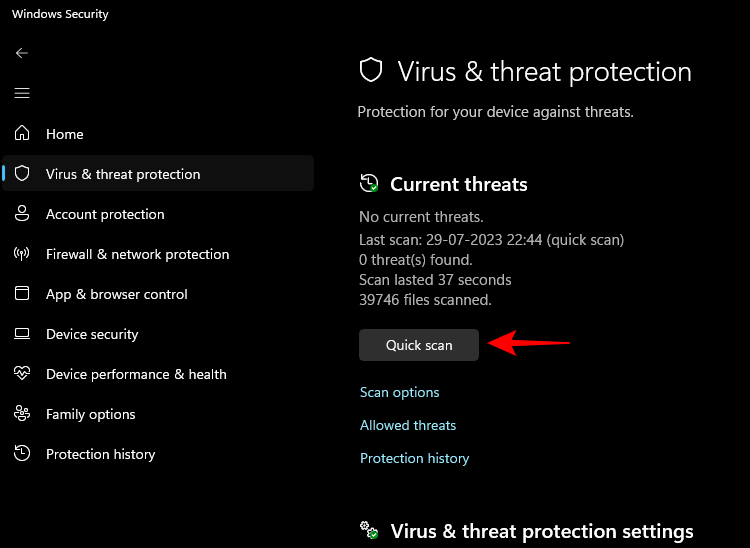
Task: Click the back arrow icon
Action: [x=22, y=53]
